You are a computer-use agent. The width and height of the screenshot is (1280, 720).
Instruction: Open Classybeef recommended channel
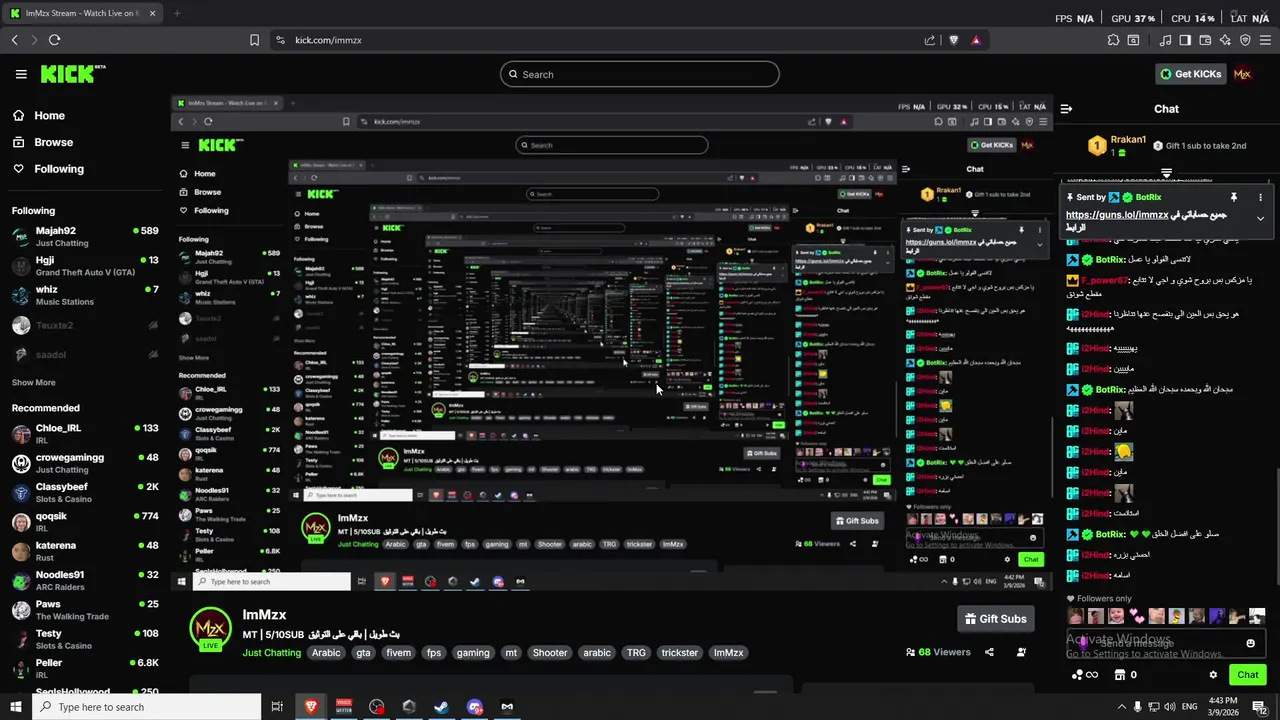[85, 492]
